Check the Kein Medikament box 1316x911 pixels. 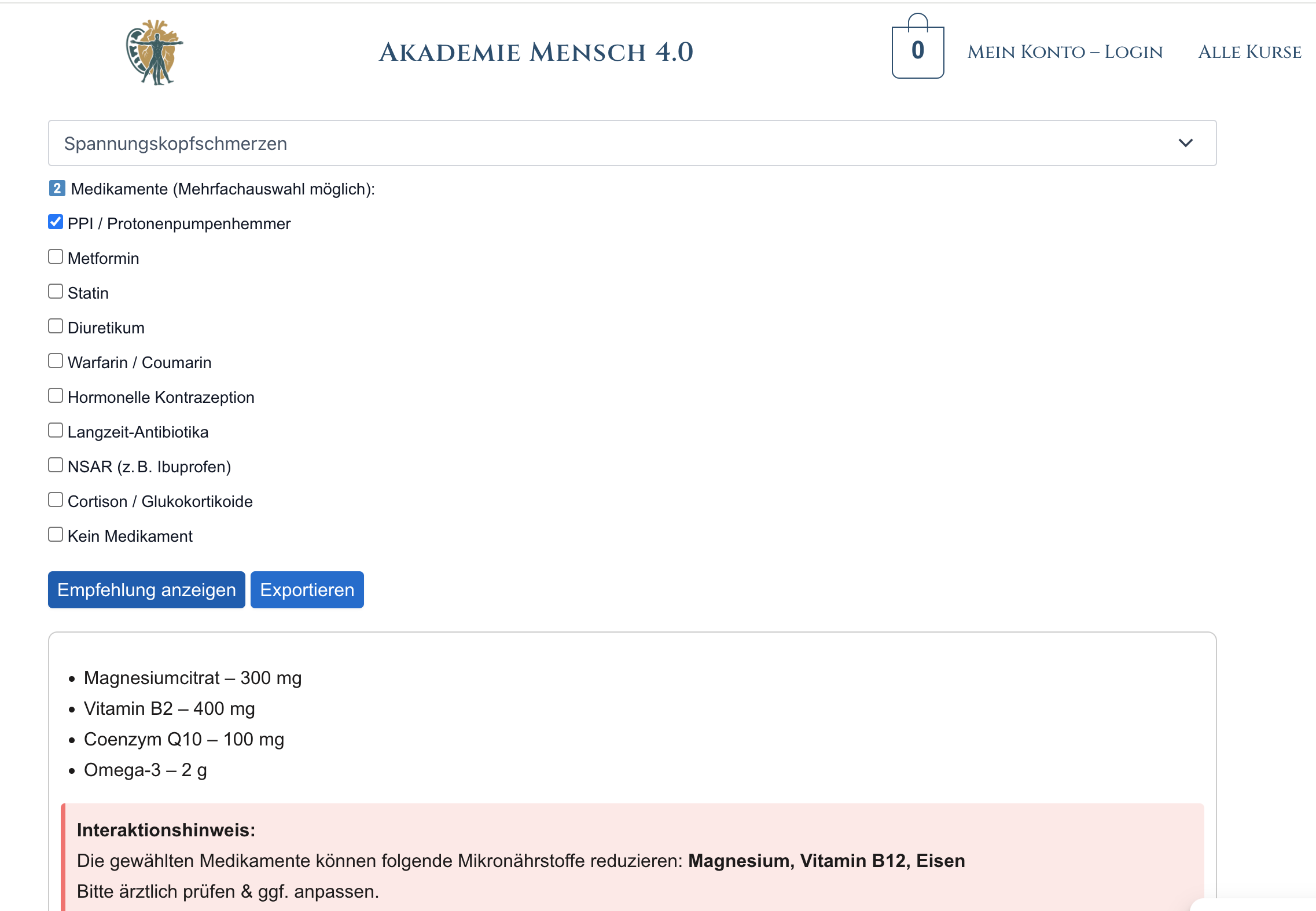click(56, 535)
